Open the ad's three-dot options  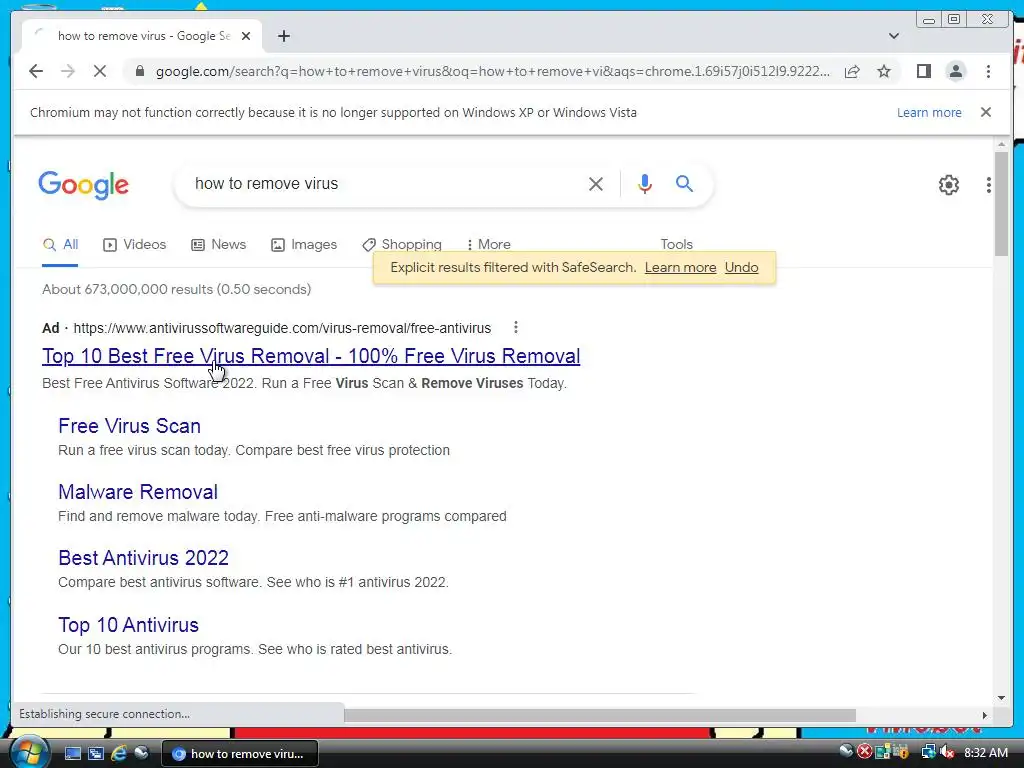click(515, 327)
